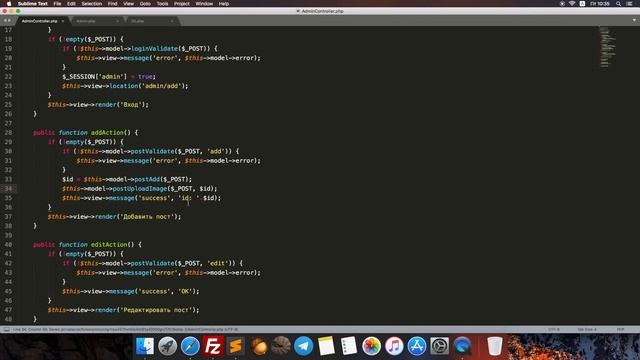Open the Sublime Text application menu
640x360 pixels.
pyautogui.click(x=33, y=4)
